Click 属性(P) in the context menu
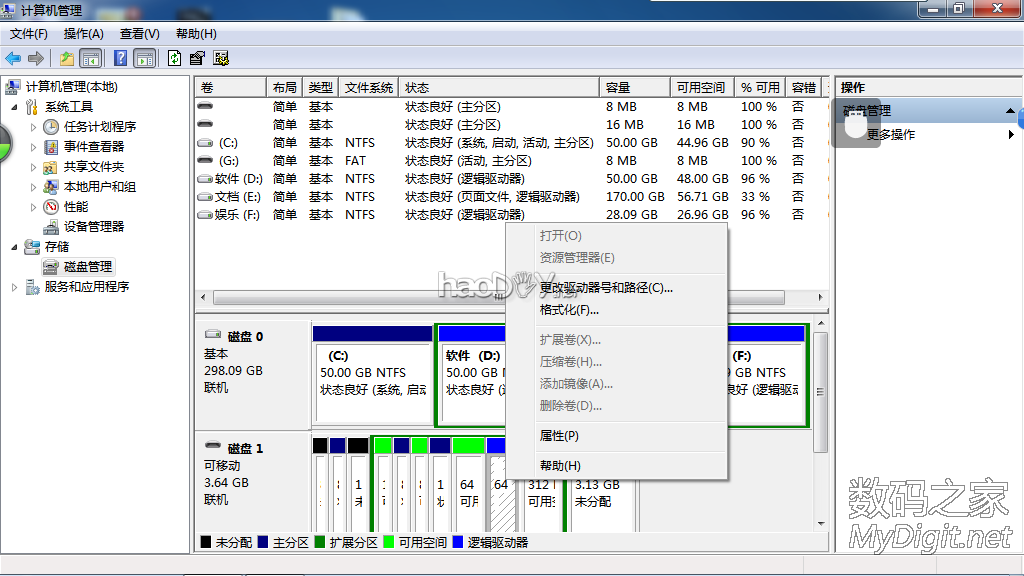Screen dimensions: 1024x576 tap(559, 436)
